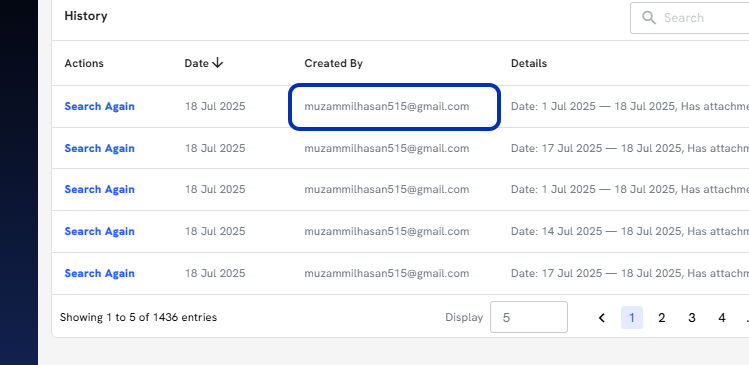Go to page 2 of history
The width and height of the screenshot is (749, 365).
point(662,318)
